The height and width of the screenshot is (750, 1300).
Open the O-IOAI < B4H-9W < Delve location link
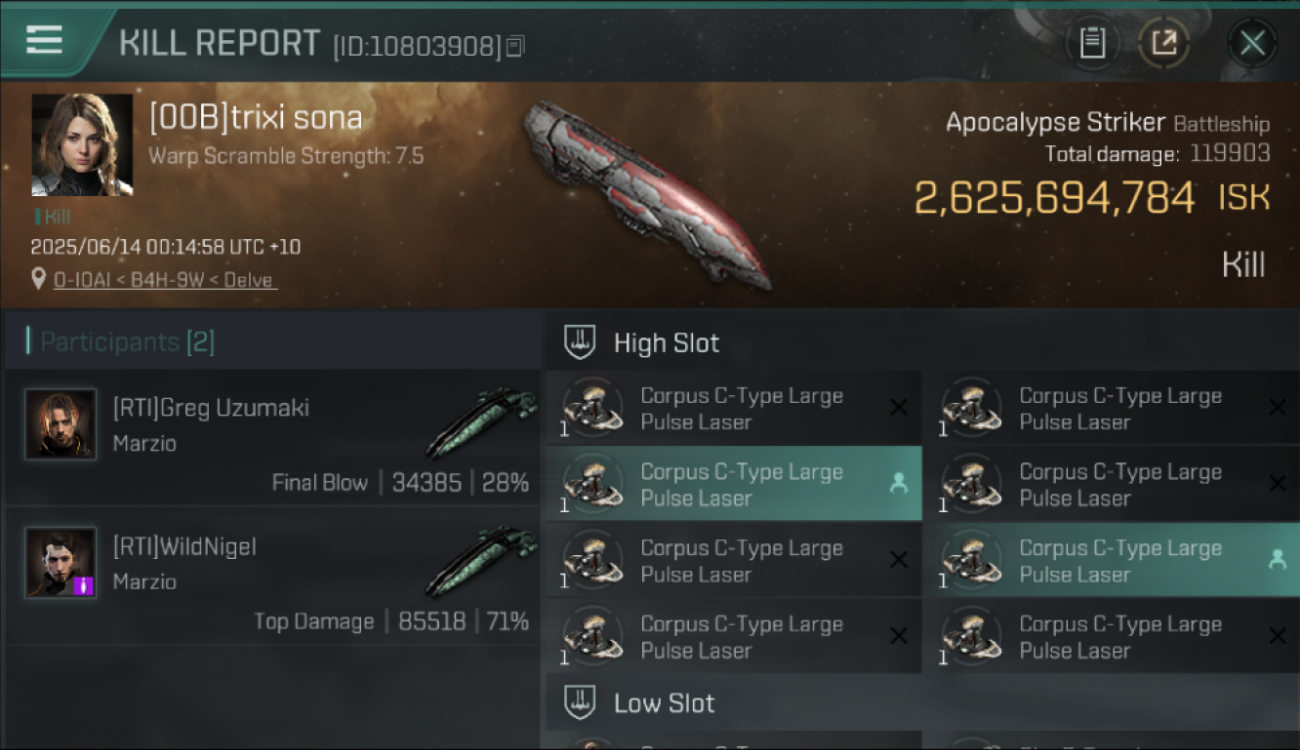[165, 280]
